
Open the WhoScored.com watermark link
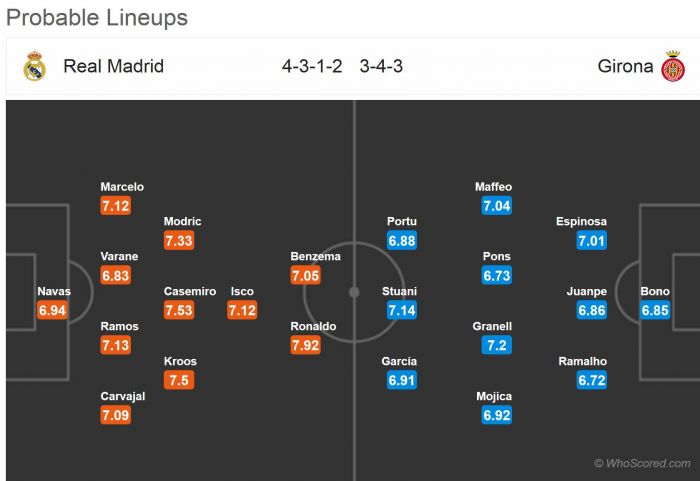tap(642, 463)
